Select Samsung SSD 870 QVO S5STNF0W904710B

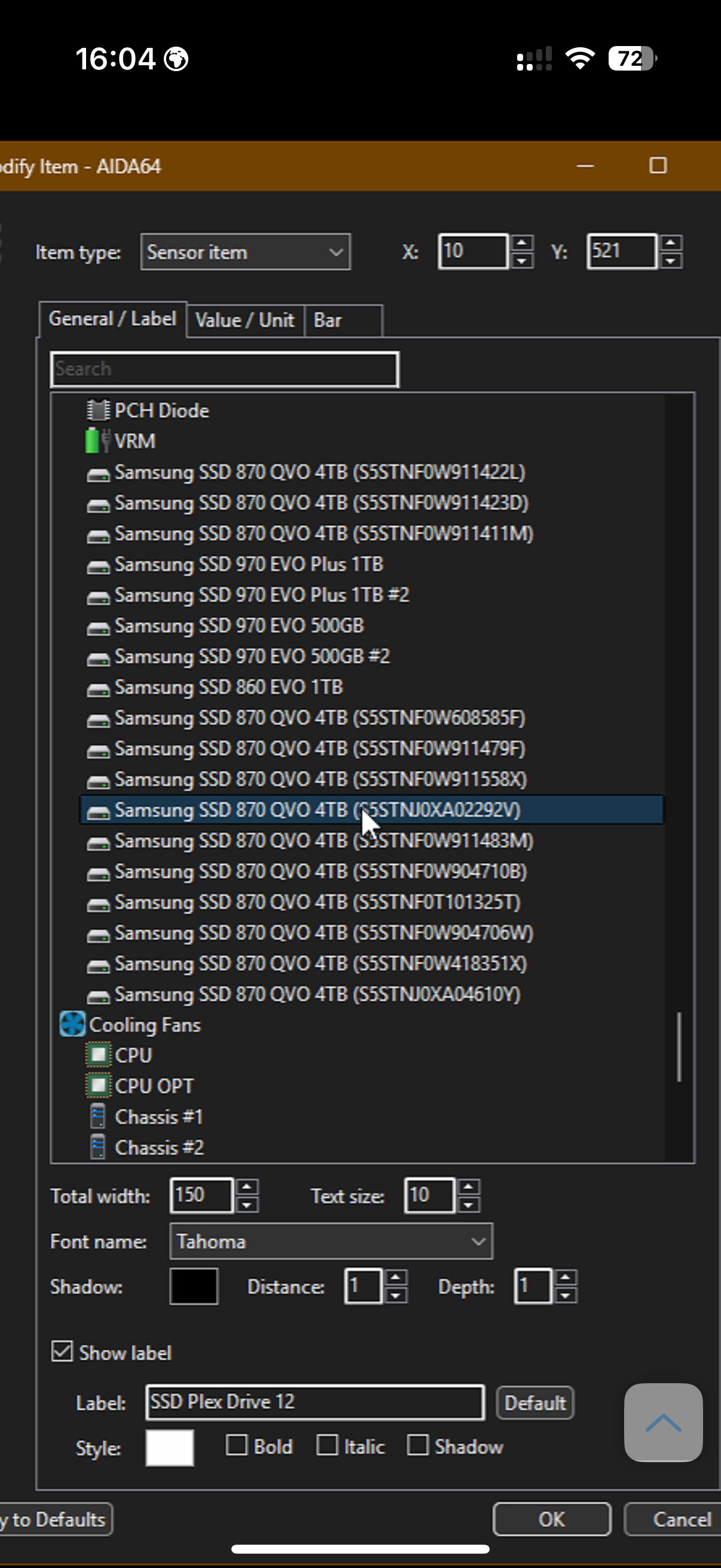[320, 871]
